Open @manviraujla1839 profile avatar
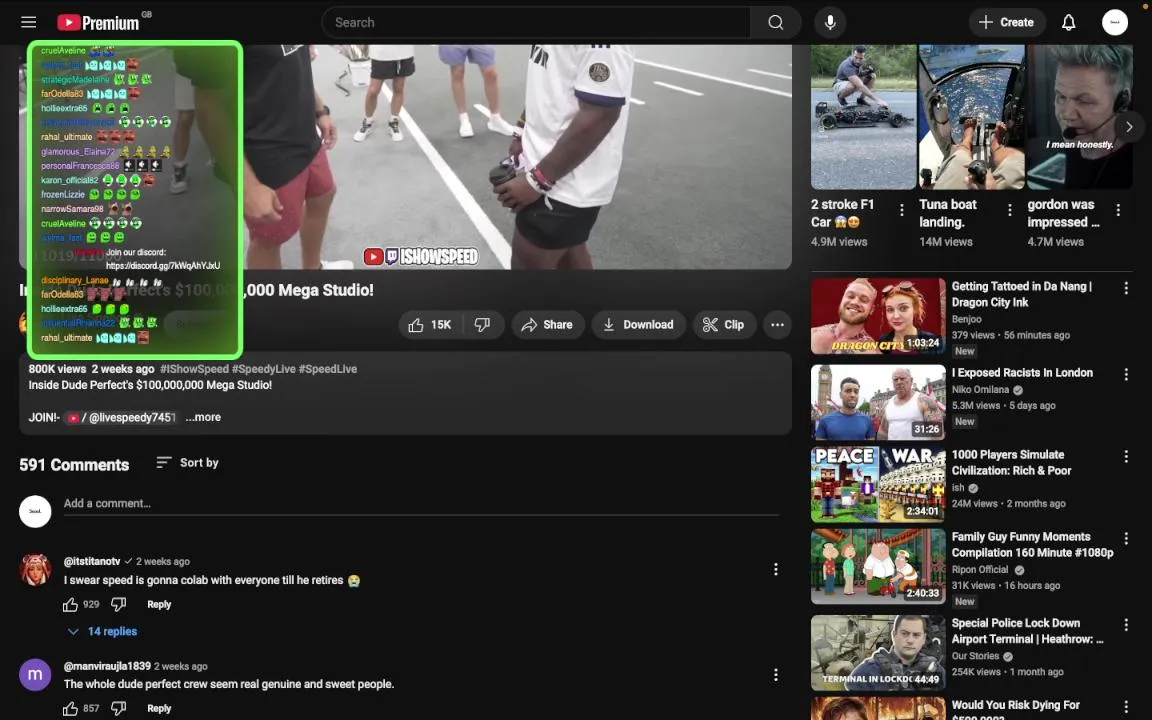Screen dimensions: 1152x720 (35, 674)
